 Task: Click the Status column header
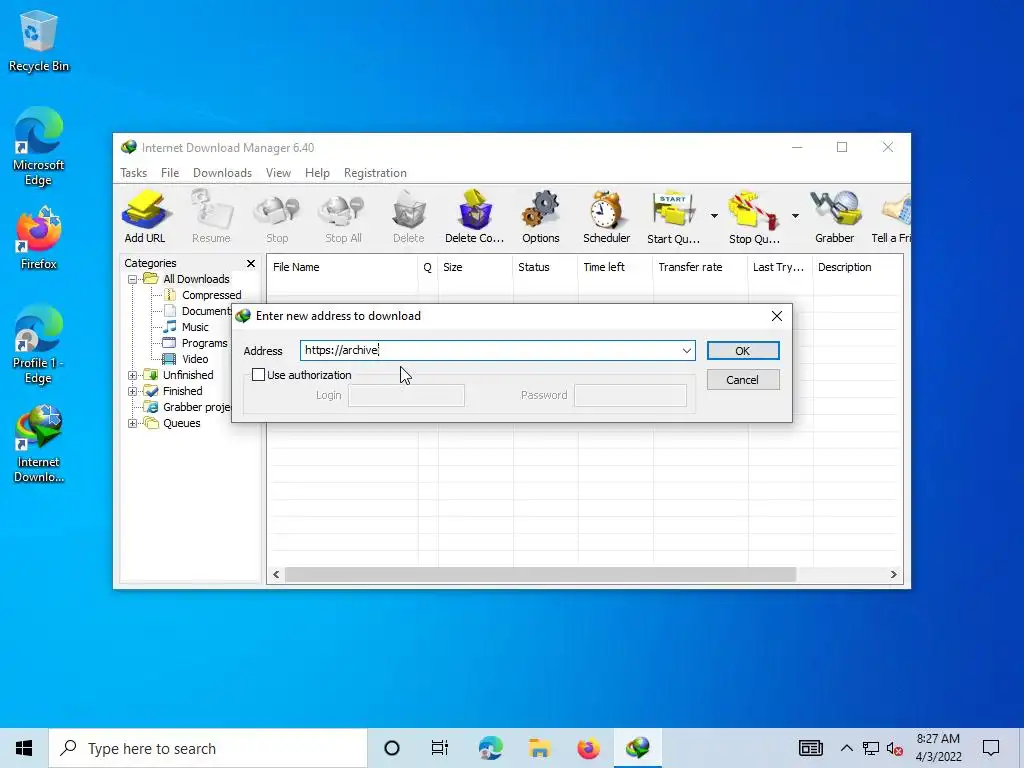[545, 267]
